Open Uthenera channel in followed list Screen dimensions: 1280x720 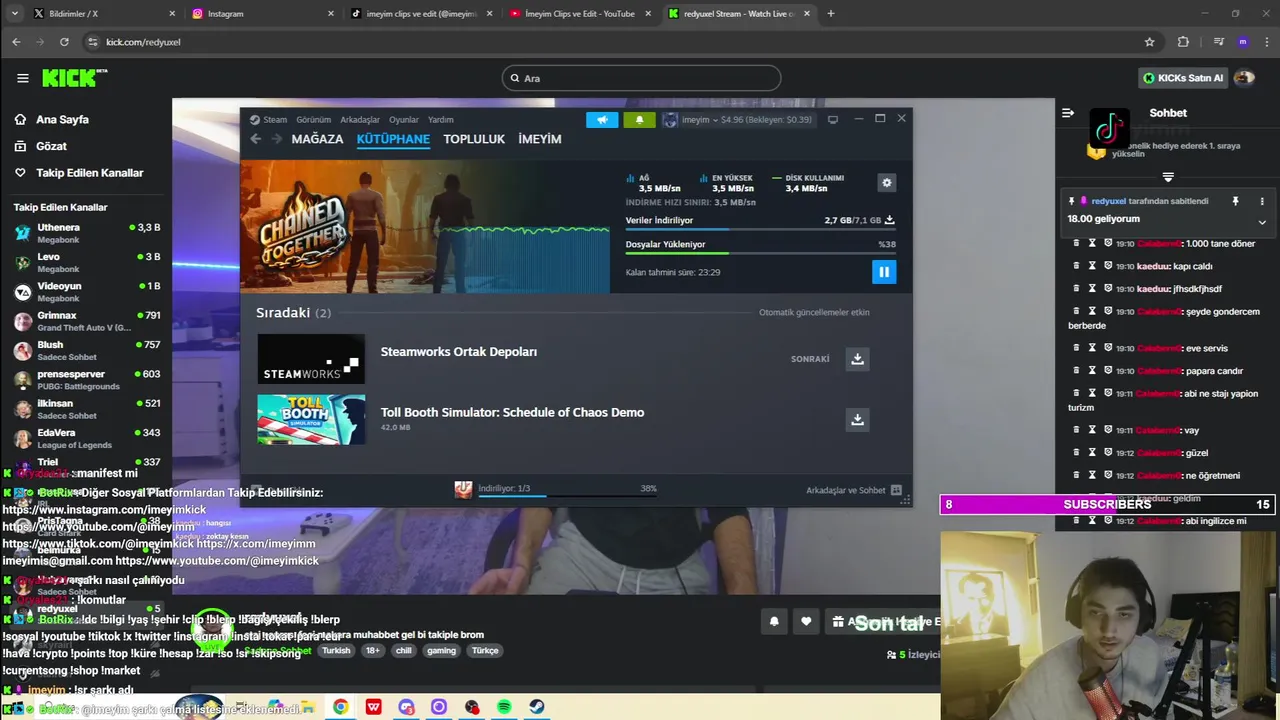(86, 232)
